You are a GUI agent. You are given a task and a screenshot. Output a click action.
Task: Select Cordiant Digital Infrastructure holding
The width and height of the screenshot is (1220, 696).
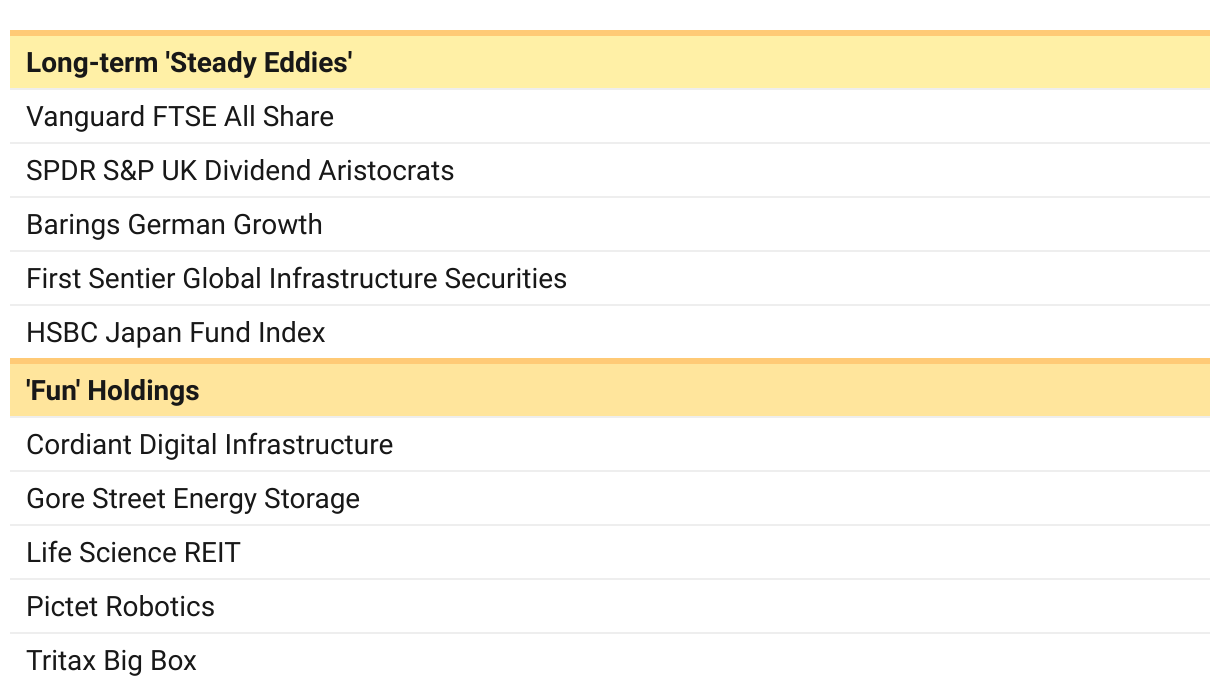click(x=610, y=445)
